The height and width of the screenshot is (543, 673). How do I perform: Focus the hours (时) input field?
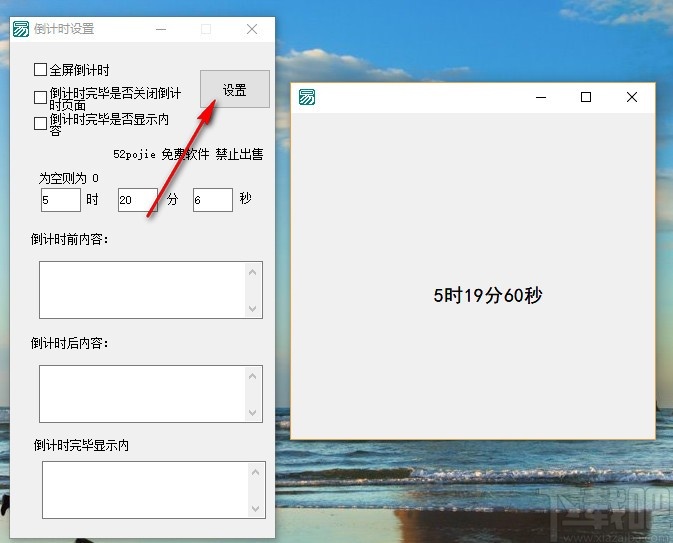tap(61, 200)
